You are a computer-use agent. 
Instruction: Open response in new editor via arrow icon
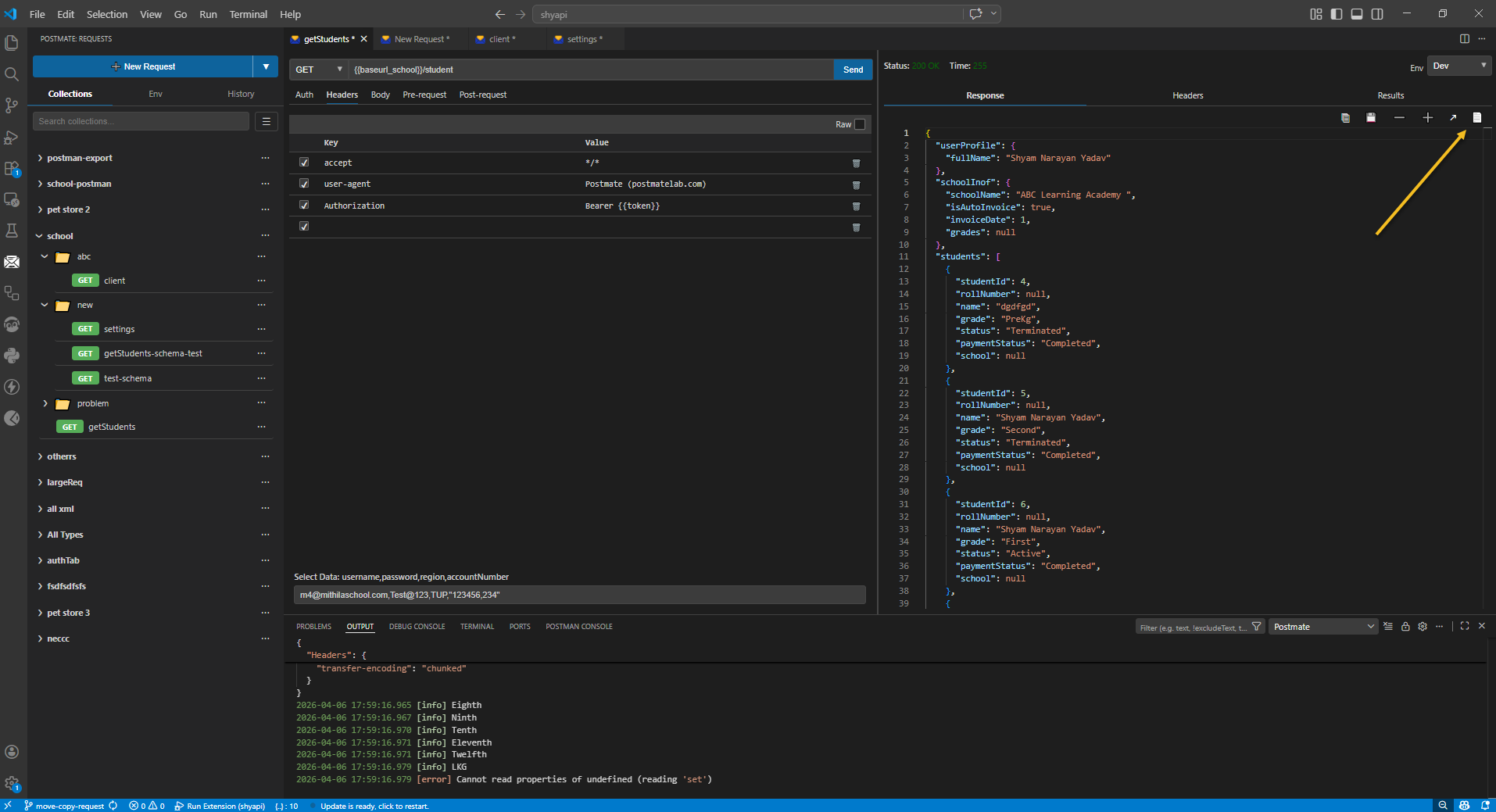pyautogui.click(x=1452, y=118)
